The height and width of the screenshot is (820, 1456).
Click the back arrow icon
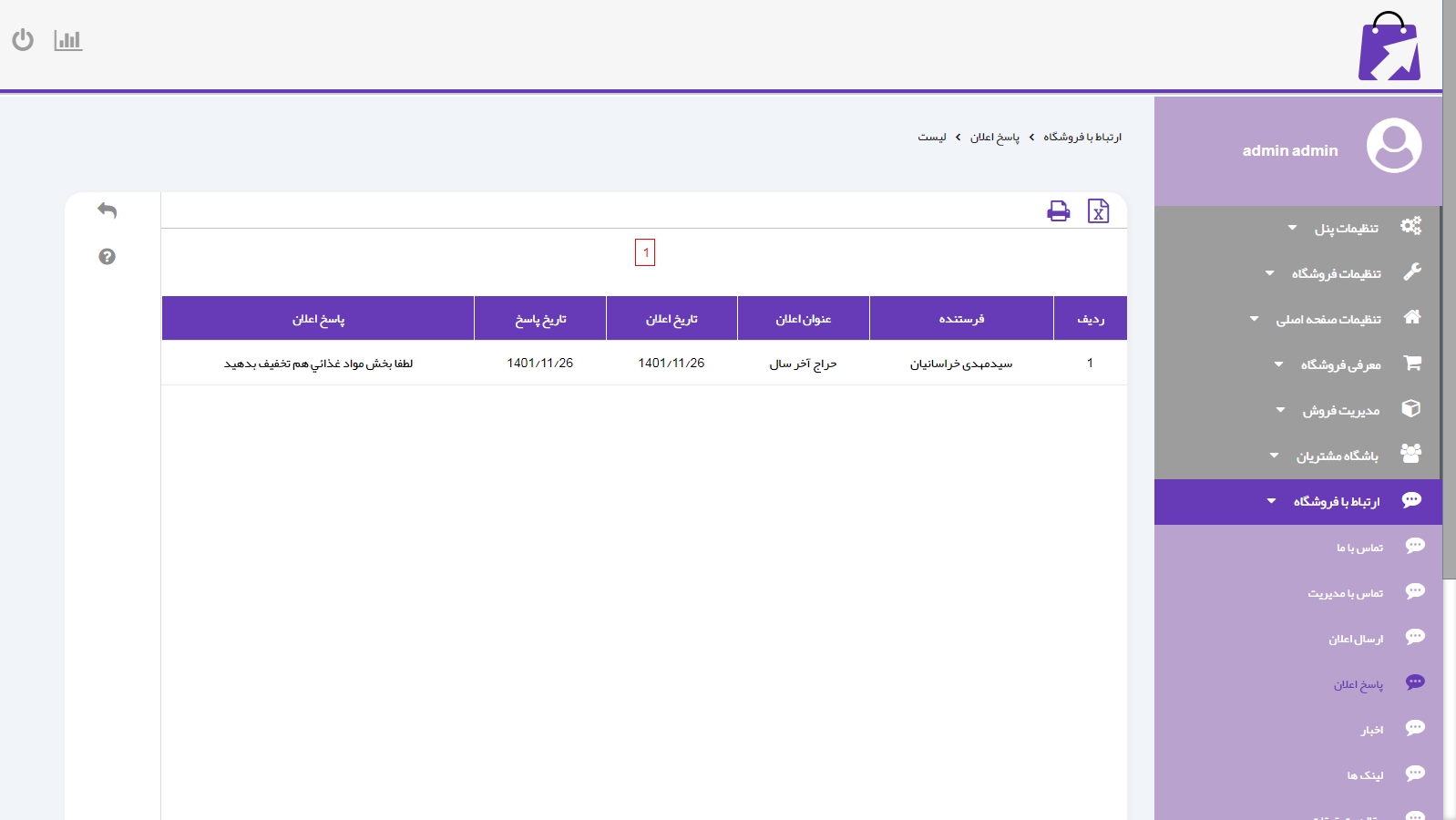click(108, 210)
